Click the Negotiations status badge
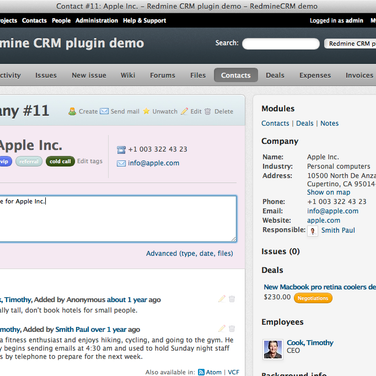The image size is (376, 376). coord(313,298)
